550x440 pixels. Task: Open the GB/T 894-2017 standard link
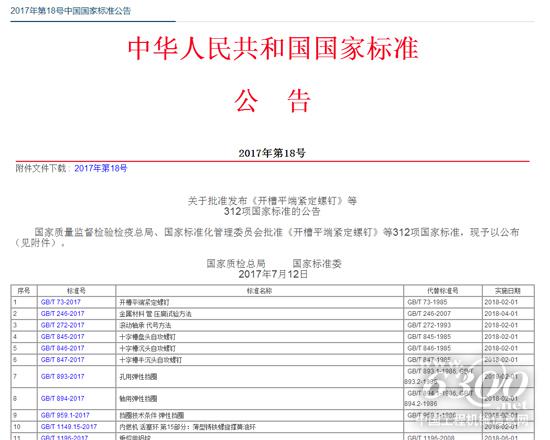[x=62, y=399]
